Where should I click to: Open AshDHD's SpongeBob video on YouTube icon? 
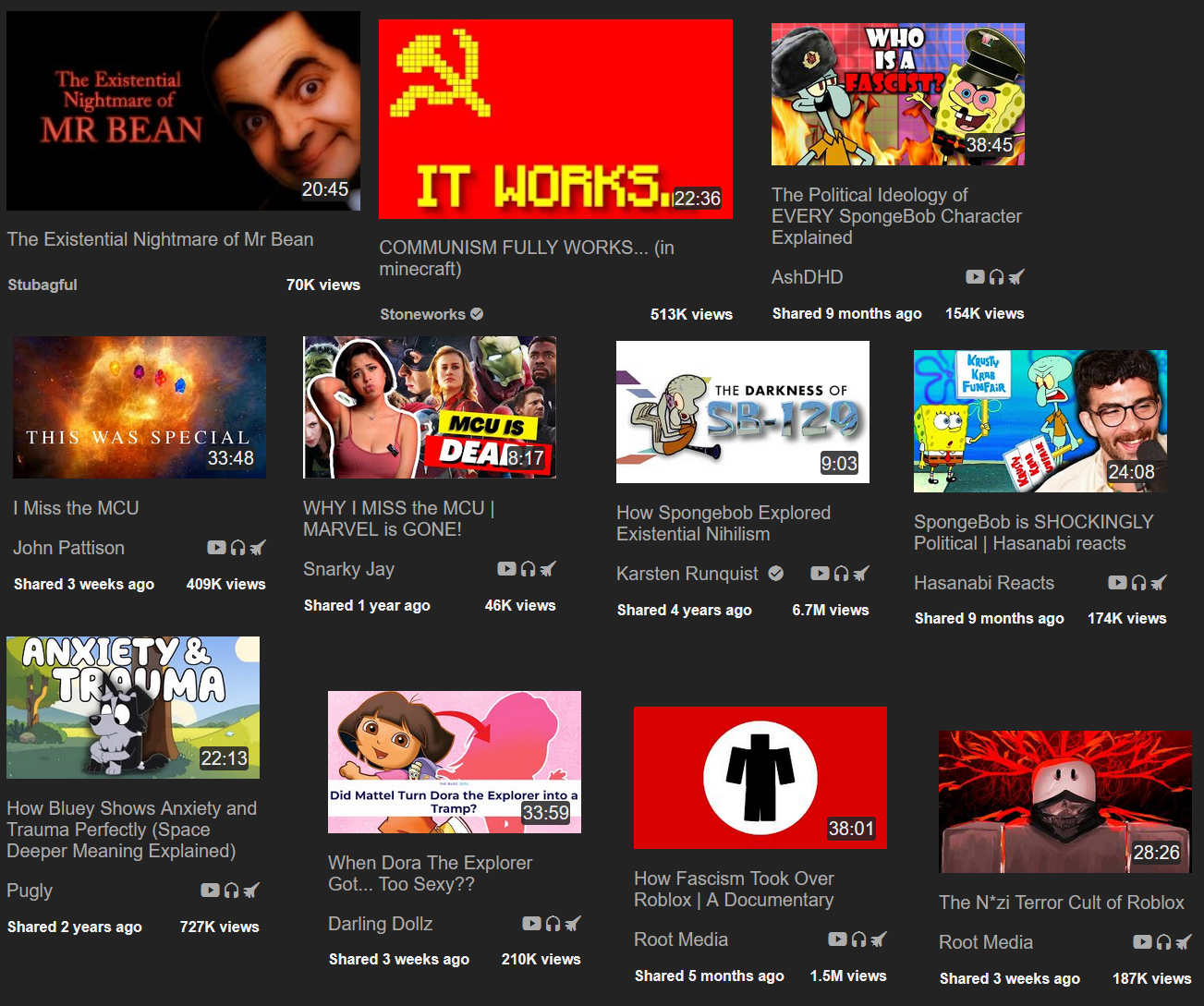click(x=975, y=276)
